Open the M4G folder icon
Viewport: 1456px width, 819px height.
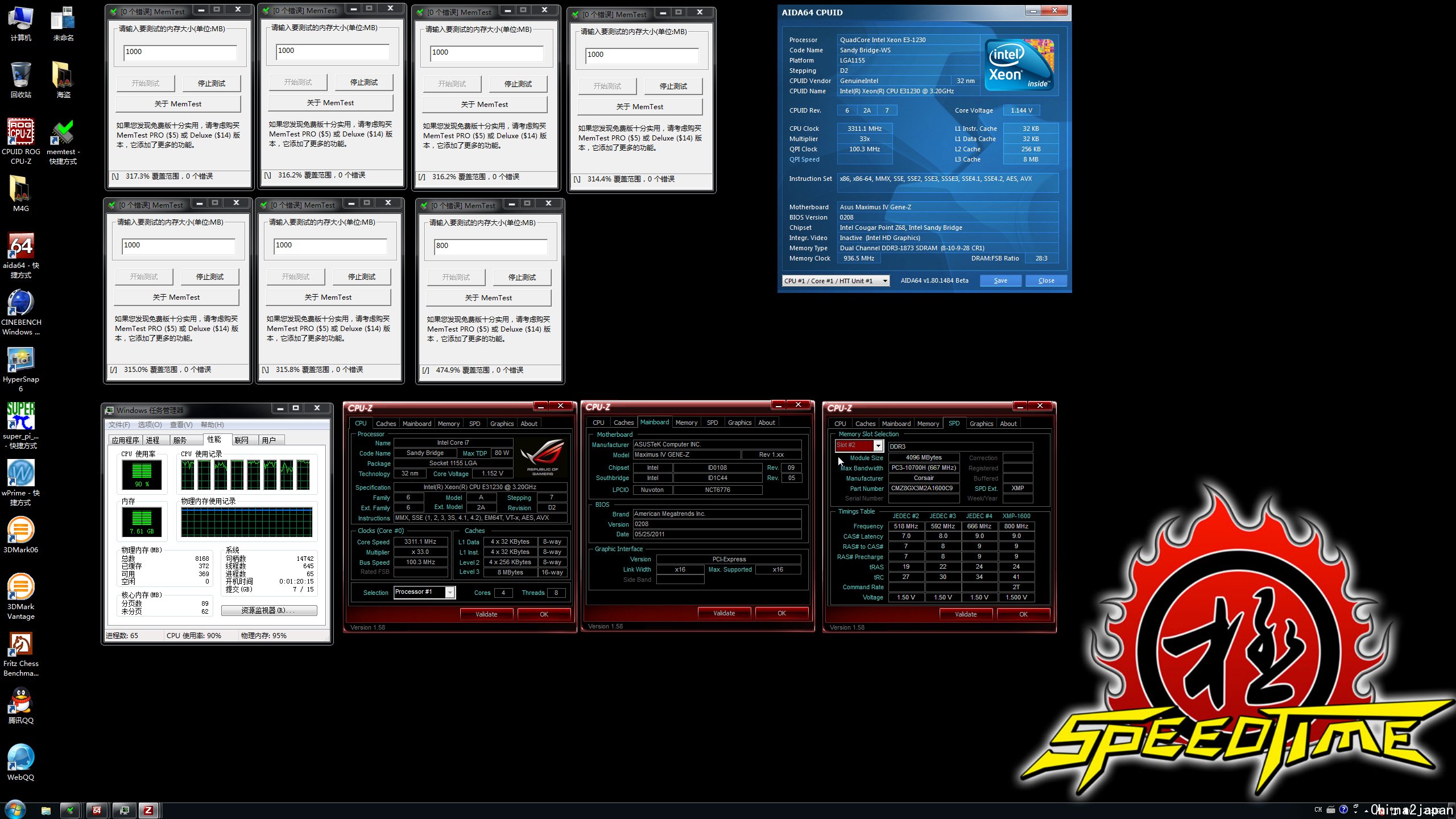click(x=21, y=193)
